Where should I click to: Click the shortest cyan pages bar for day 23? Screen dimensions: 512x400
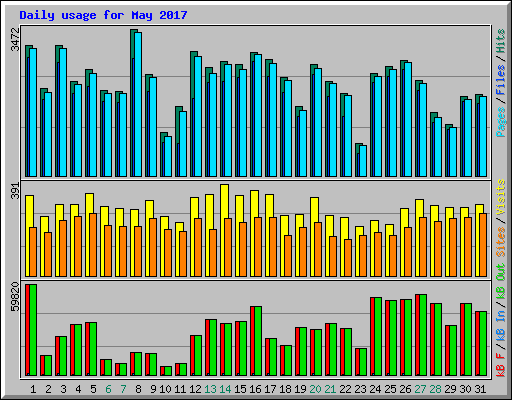coord(363,161)
